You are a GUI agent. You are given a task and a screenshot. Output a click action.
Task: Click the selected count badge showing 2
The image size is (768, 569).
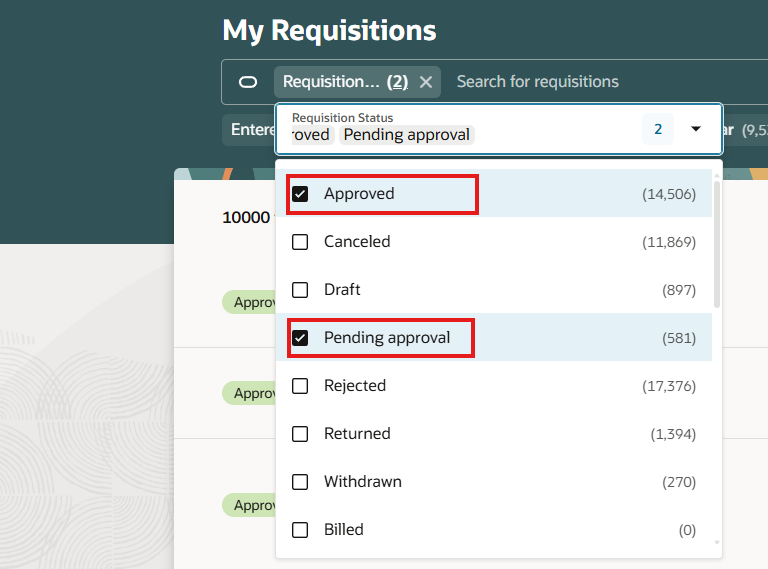(658, 129)
